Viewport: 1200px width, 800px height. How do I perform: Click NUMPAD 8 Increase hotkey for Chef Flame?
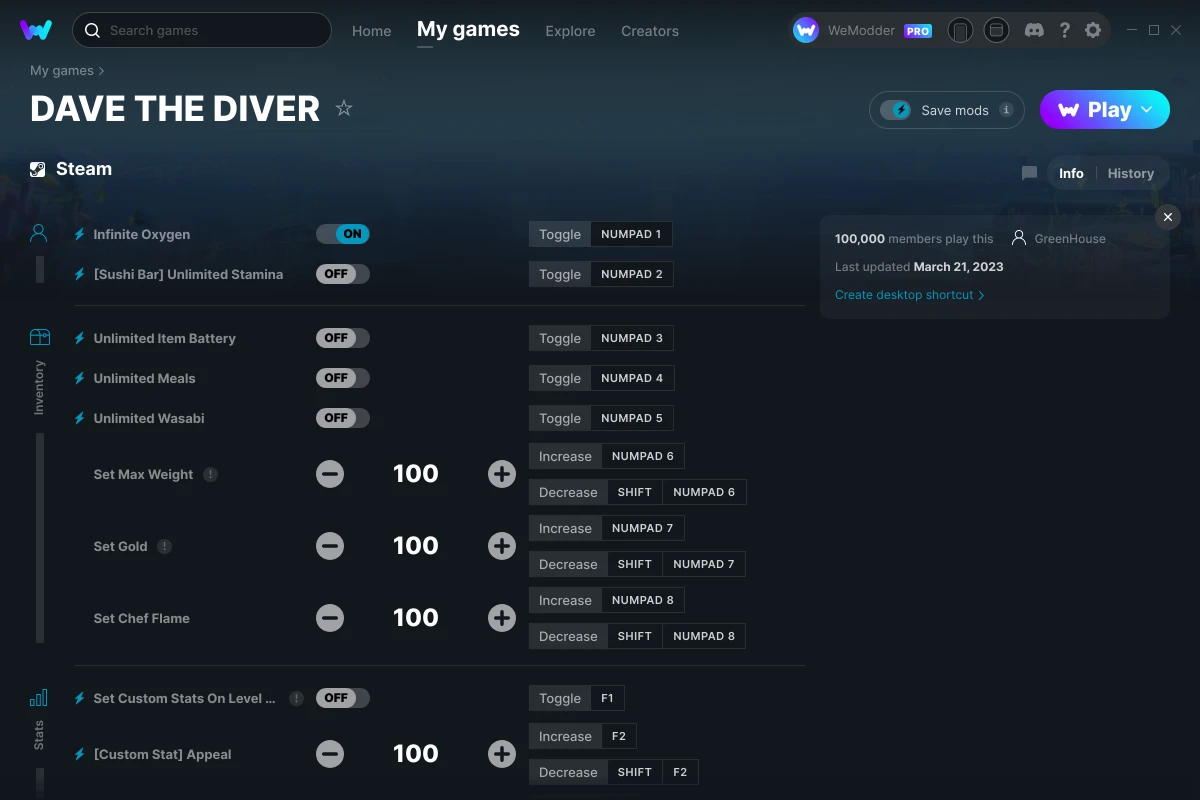[642, 600]
